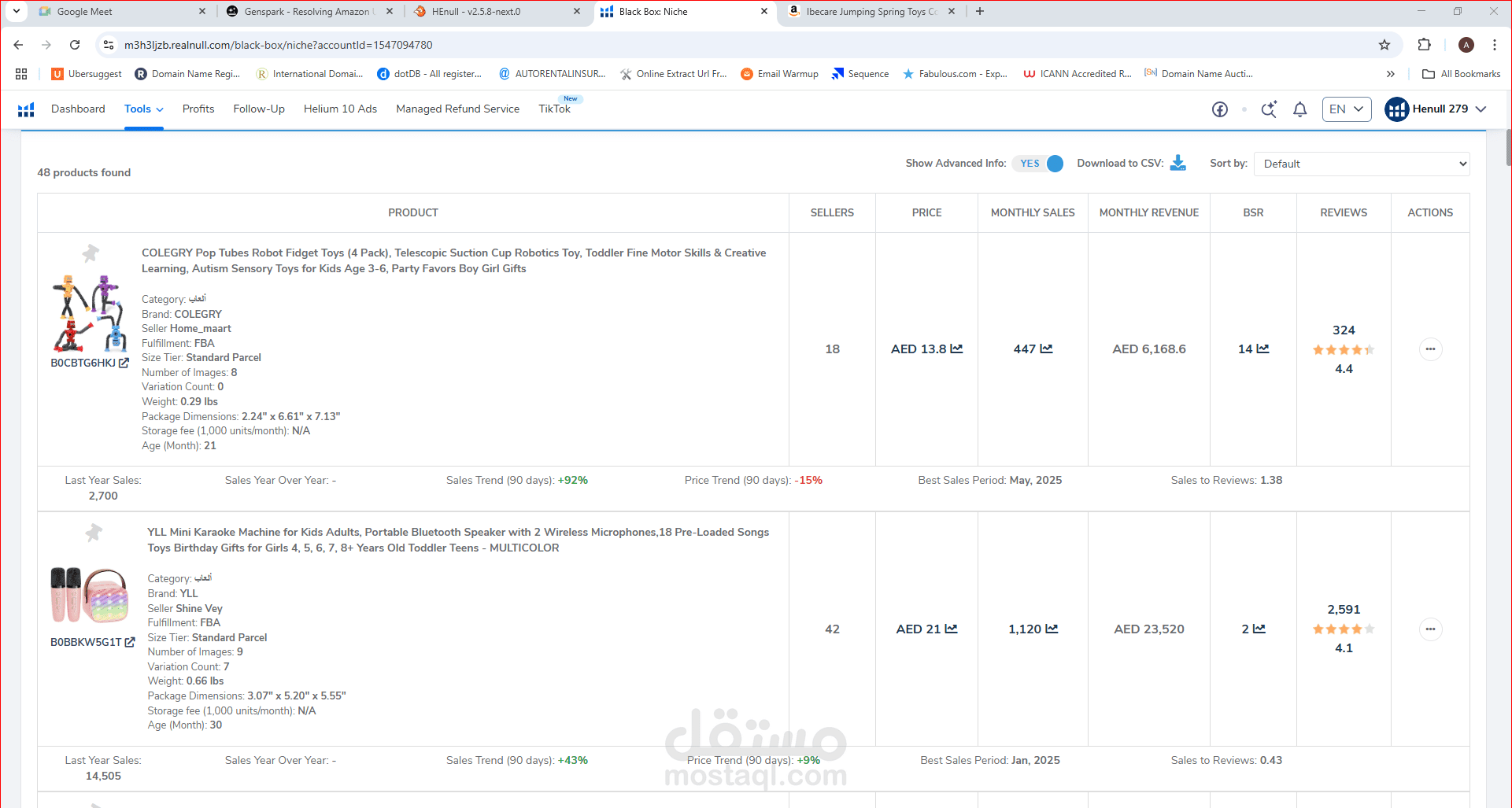Open the Google apps grid shortcut

tap(21, 74)
